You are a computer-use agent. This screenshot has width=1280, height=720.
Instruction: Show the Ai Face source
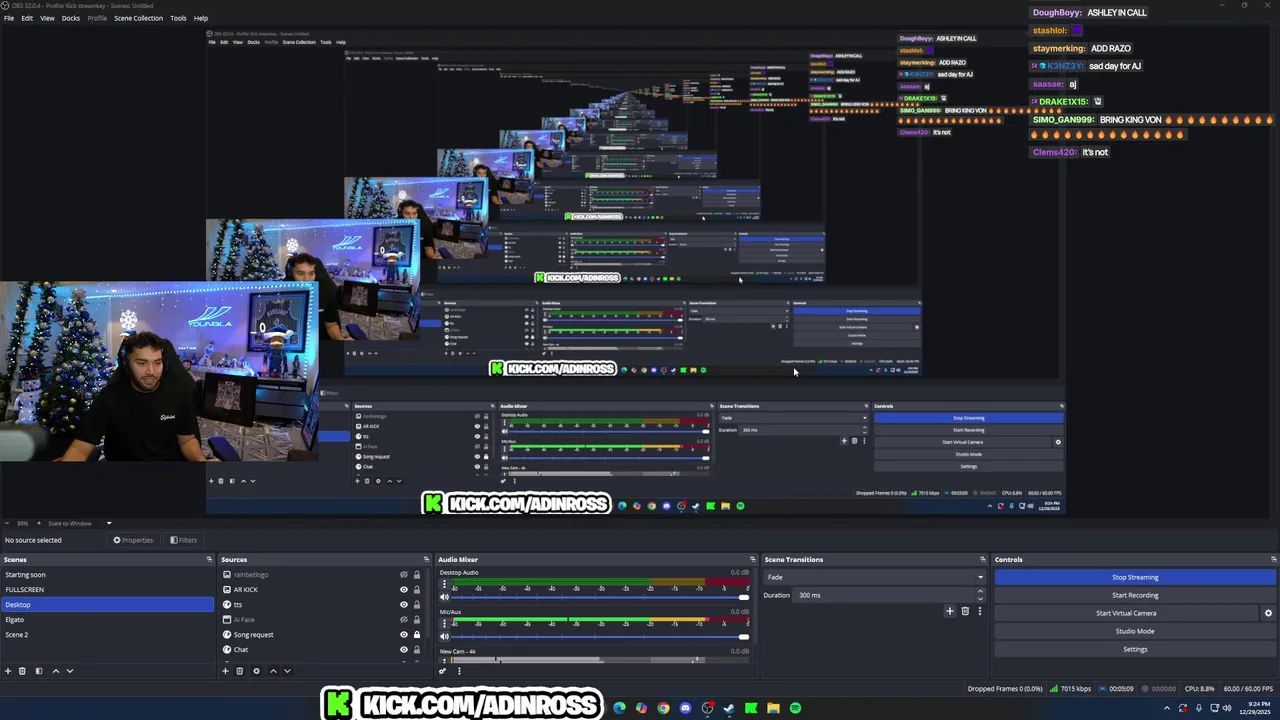pyautogui.click(x=404, y=619)
